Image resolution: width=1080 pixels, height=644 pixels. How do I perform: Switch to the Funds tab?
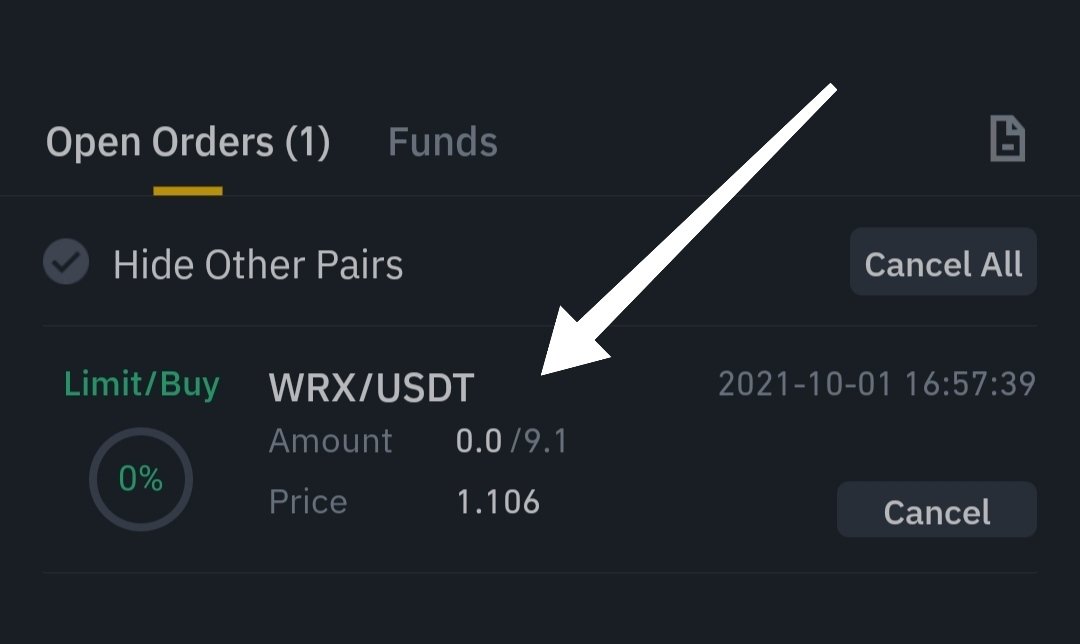pos(442,142)
